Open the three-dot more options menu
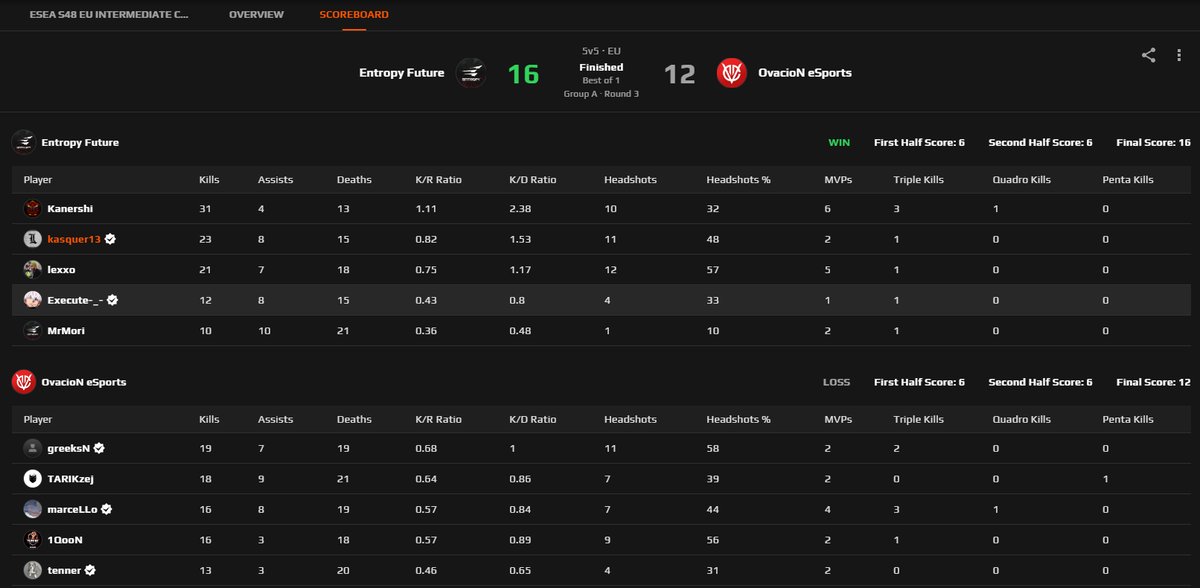 (1179, 55)
